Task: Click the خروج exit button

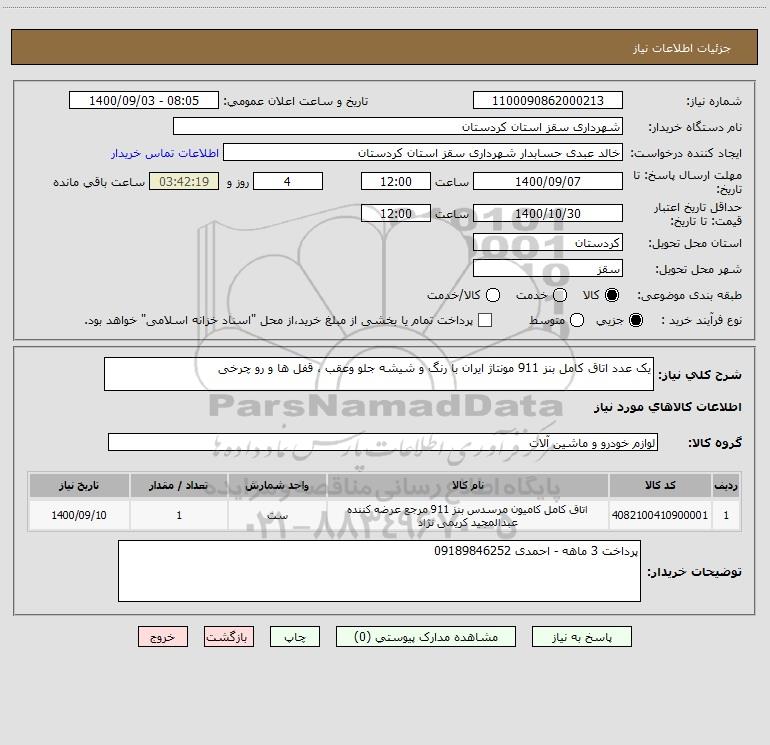Action: (163, 637)
